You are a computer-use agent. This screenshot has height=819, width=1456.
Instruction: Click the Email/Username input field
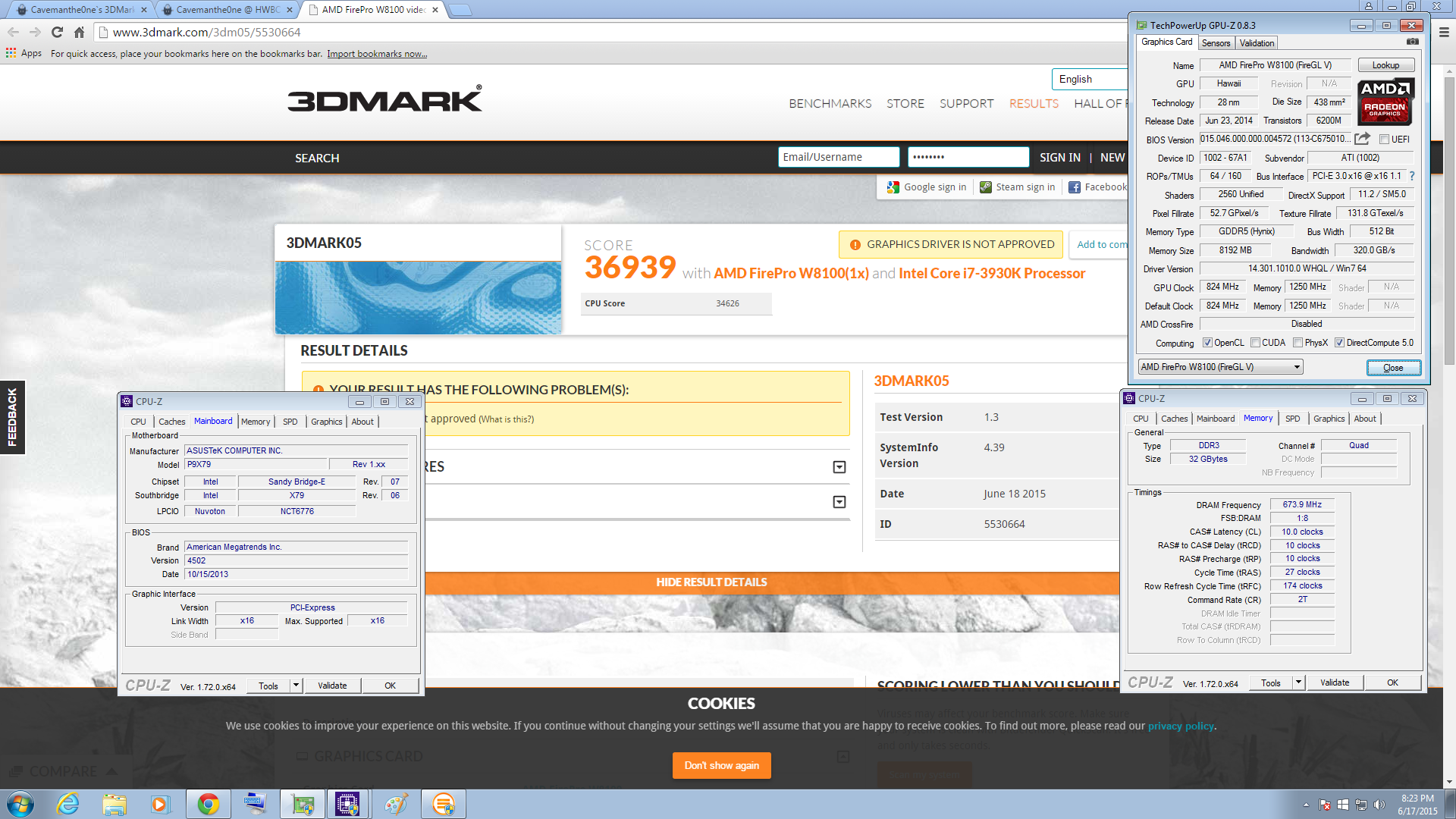pos(839,157)
